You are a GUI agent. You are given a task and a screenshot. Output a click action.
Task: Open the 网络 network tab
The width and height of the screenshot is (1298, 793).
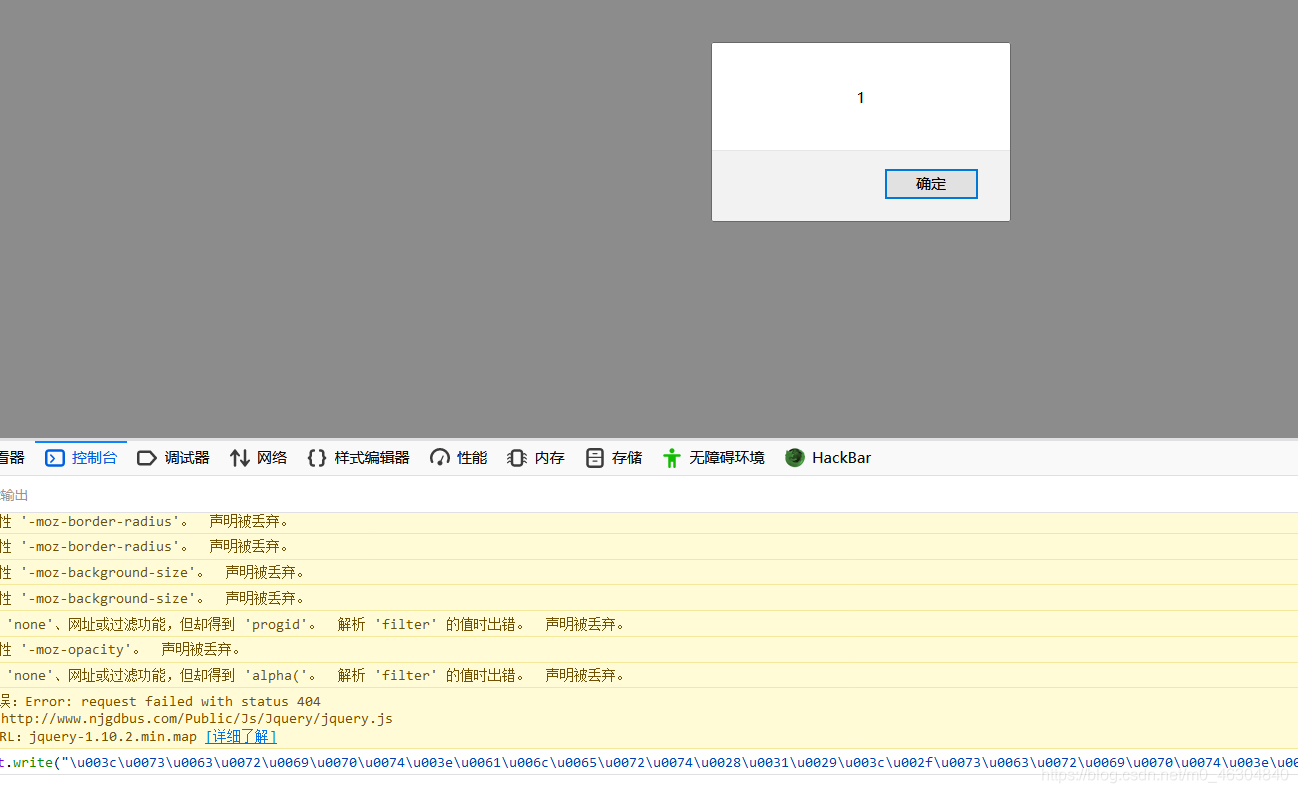(x=258, y=458)
